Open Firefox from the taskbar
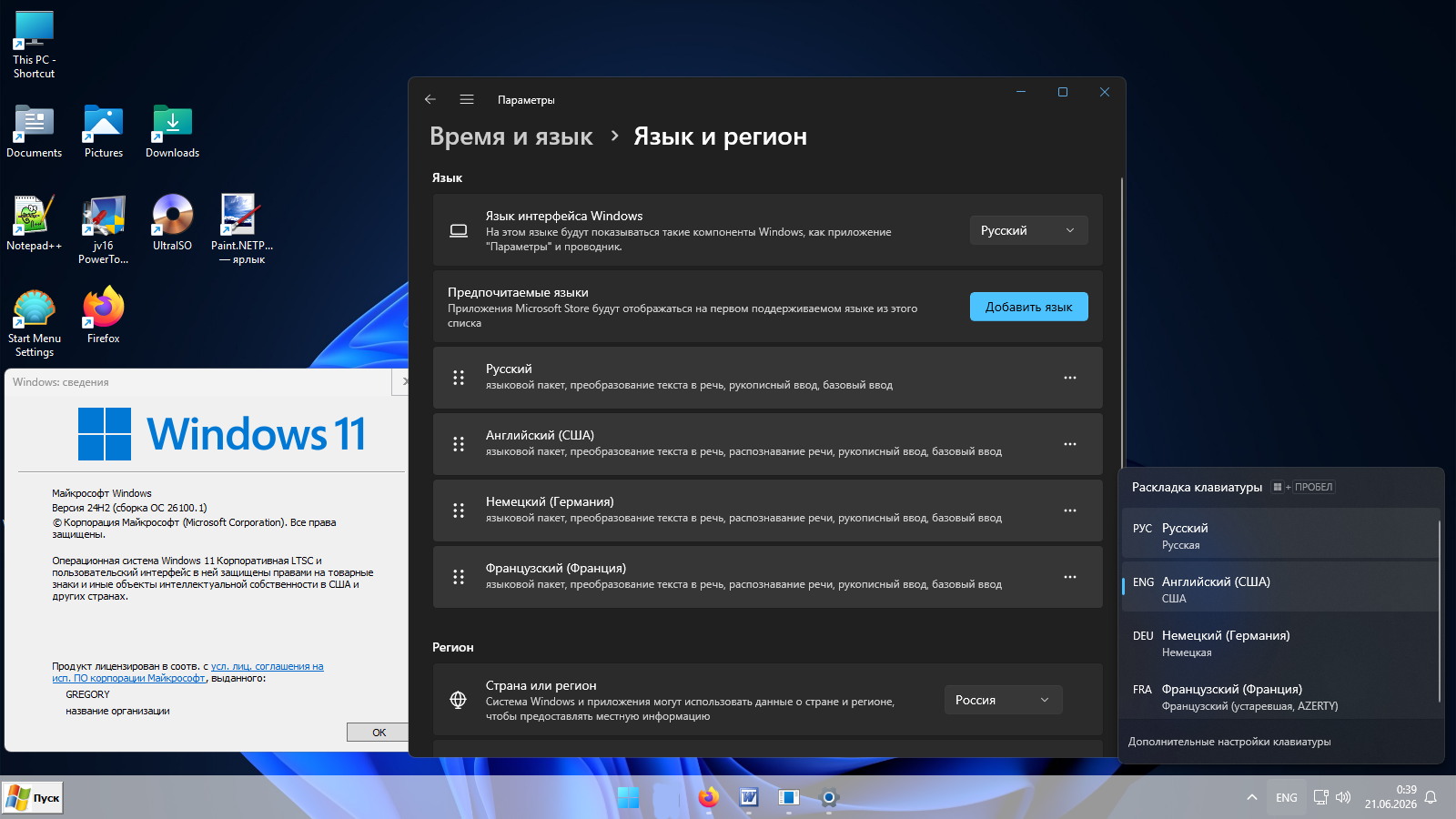Image resolution: width=1456 pixels, height=819 pixels. 708,798
